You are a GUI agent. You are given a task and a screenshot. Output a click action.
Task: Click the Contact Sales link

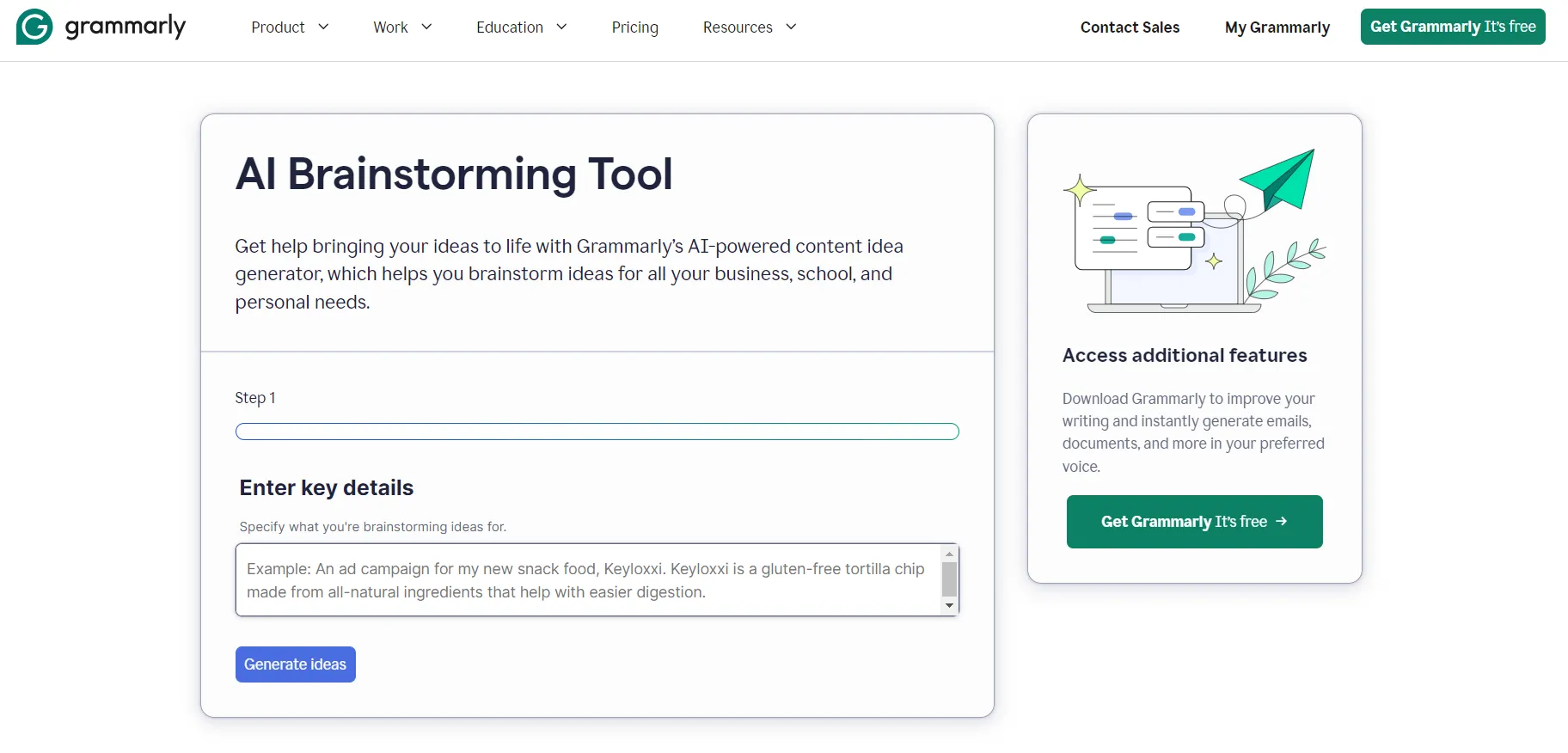[x=1130, y=28]
